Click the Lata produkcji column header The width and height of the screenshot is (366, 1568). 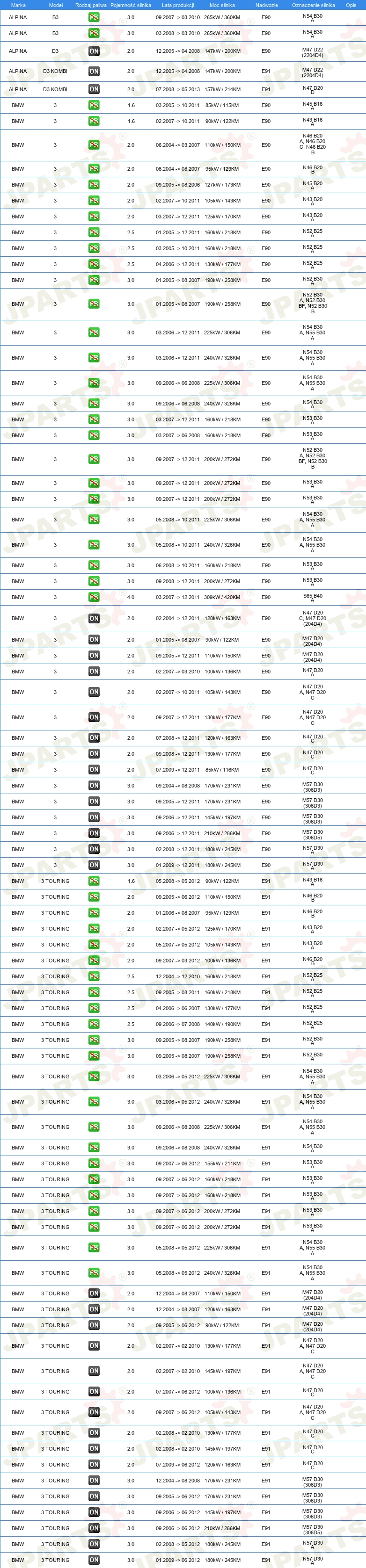[x=178, y=5]
